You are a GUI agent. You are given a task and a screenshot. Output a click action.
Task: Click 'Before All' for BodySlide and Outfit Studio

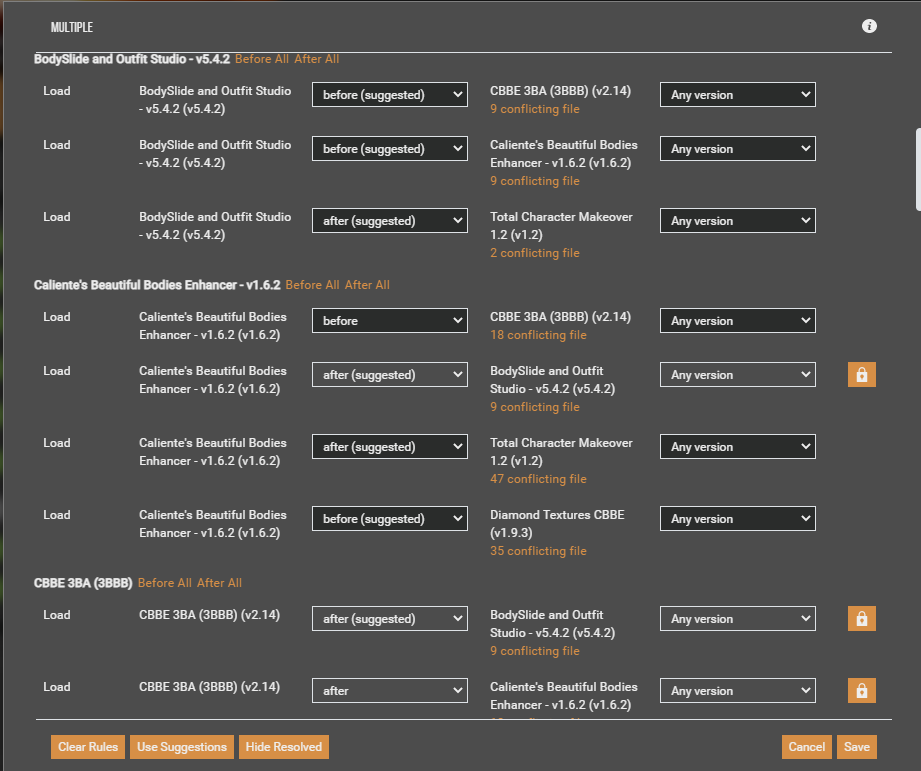click(x=262, y=59)
